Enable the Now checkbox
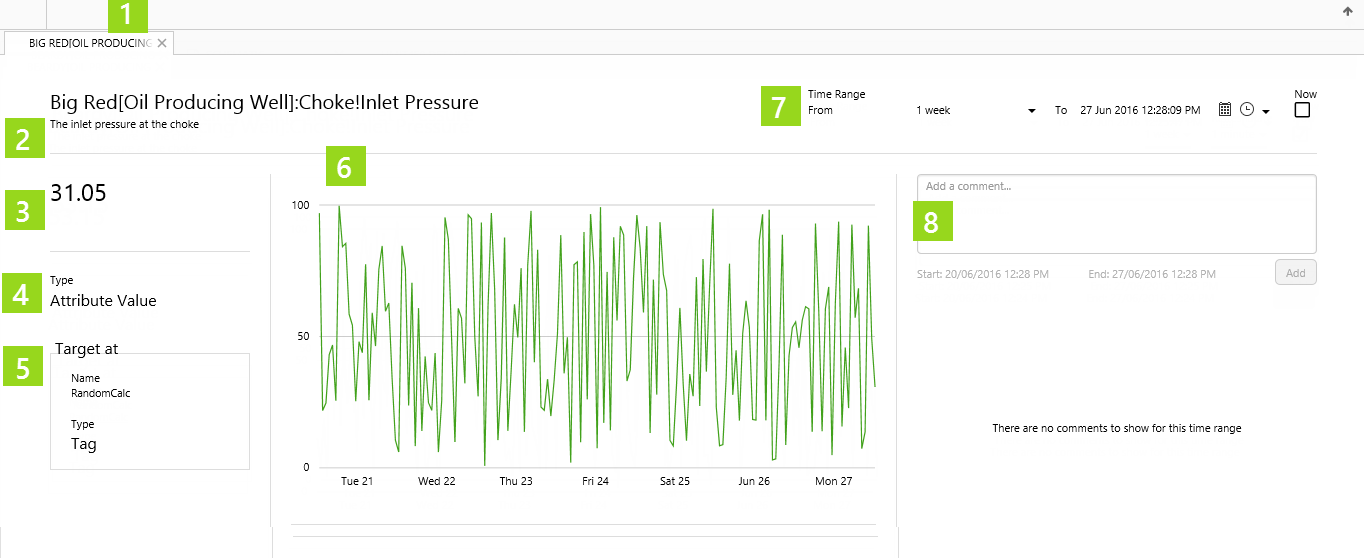The width and height of the screenshot is (1364, 558). click(x=1302, y=110)
